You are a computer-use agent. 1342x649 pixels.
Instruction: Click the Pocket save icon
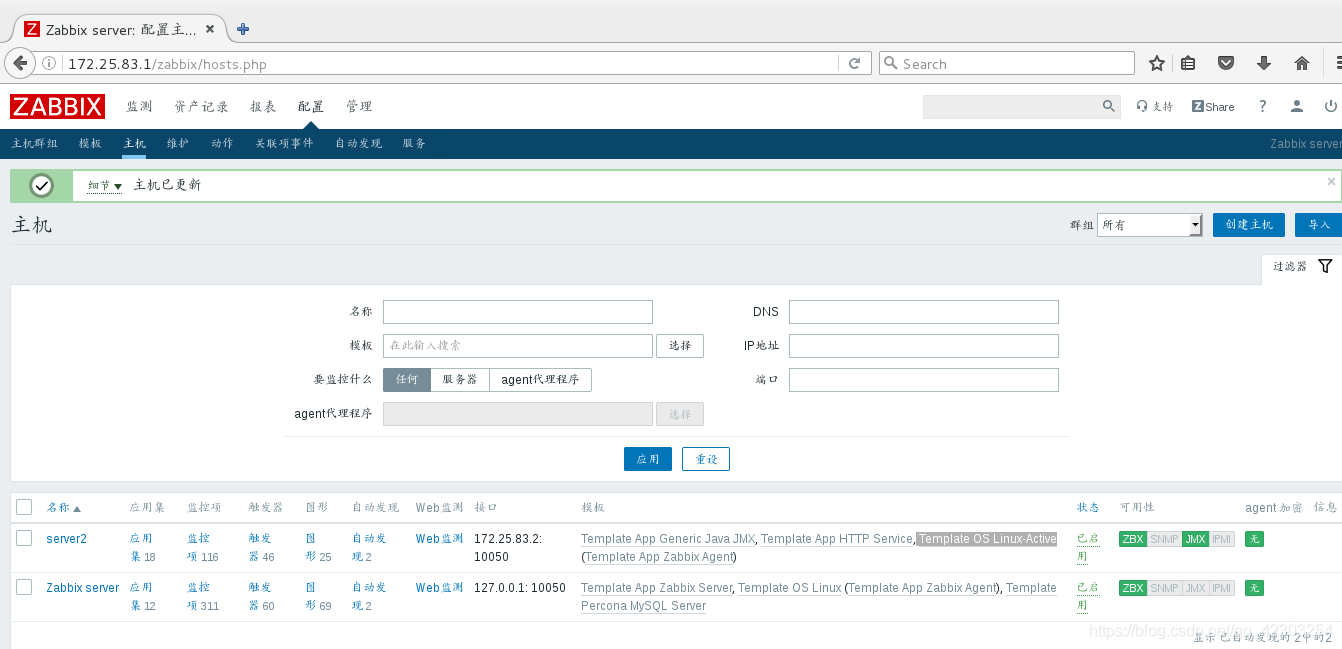1226,63
